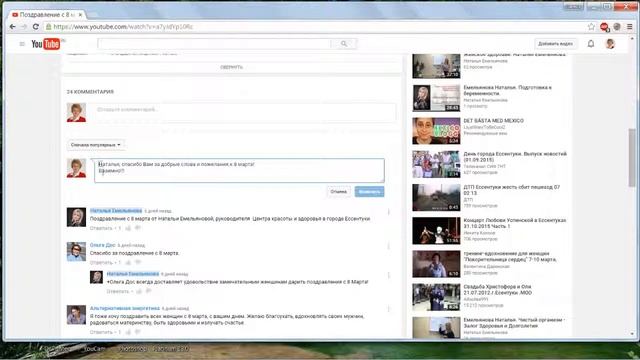Open Ольга Дос's avatar
The image size is (640, 360).
[76, 251]
